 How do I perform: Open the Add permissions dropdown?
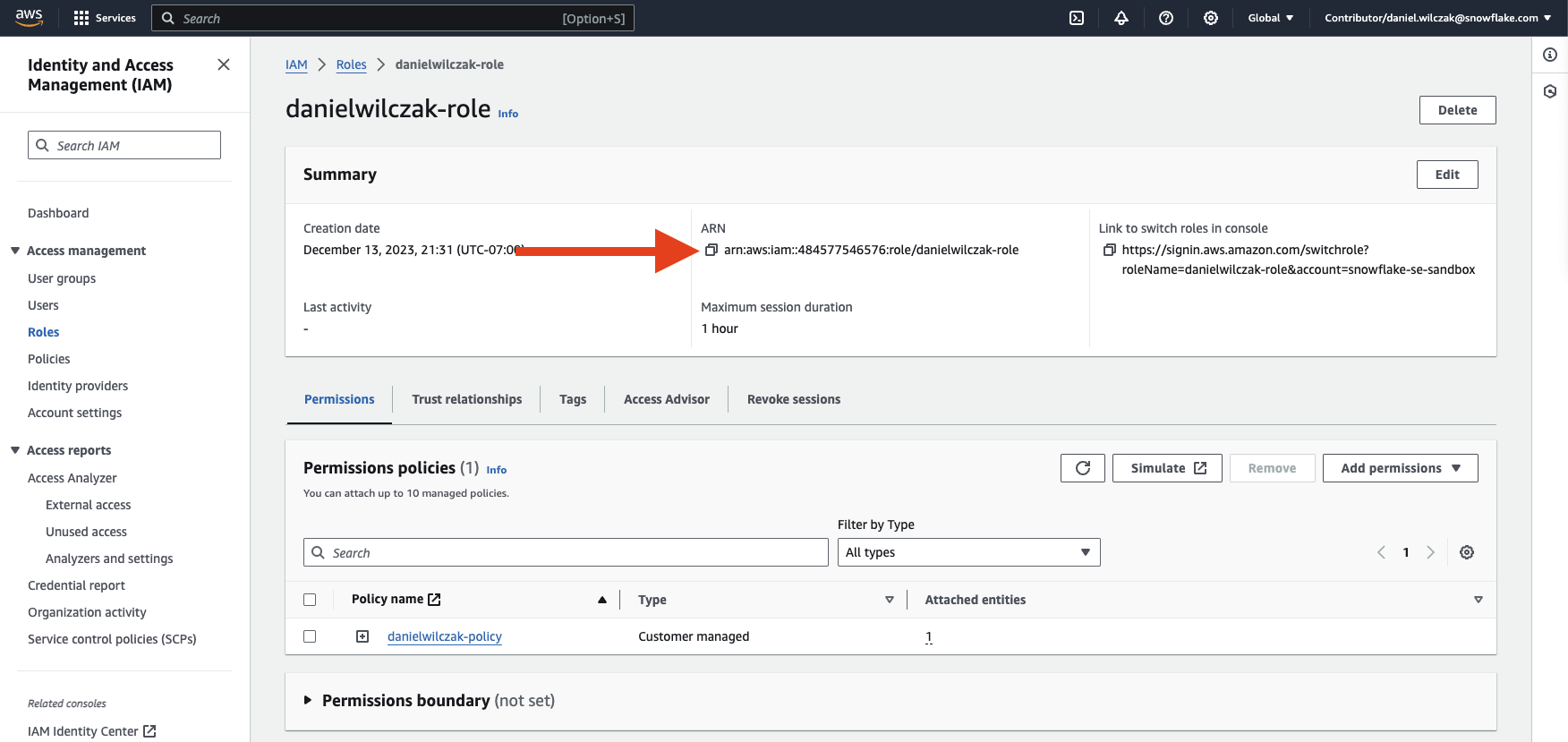(1400, 468)
